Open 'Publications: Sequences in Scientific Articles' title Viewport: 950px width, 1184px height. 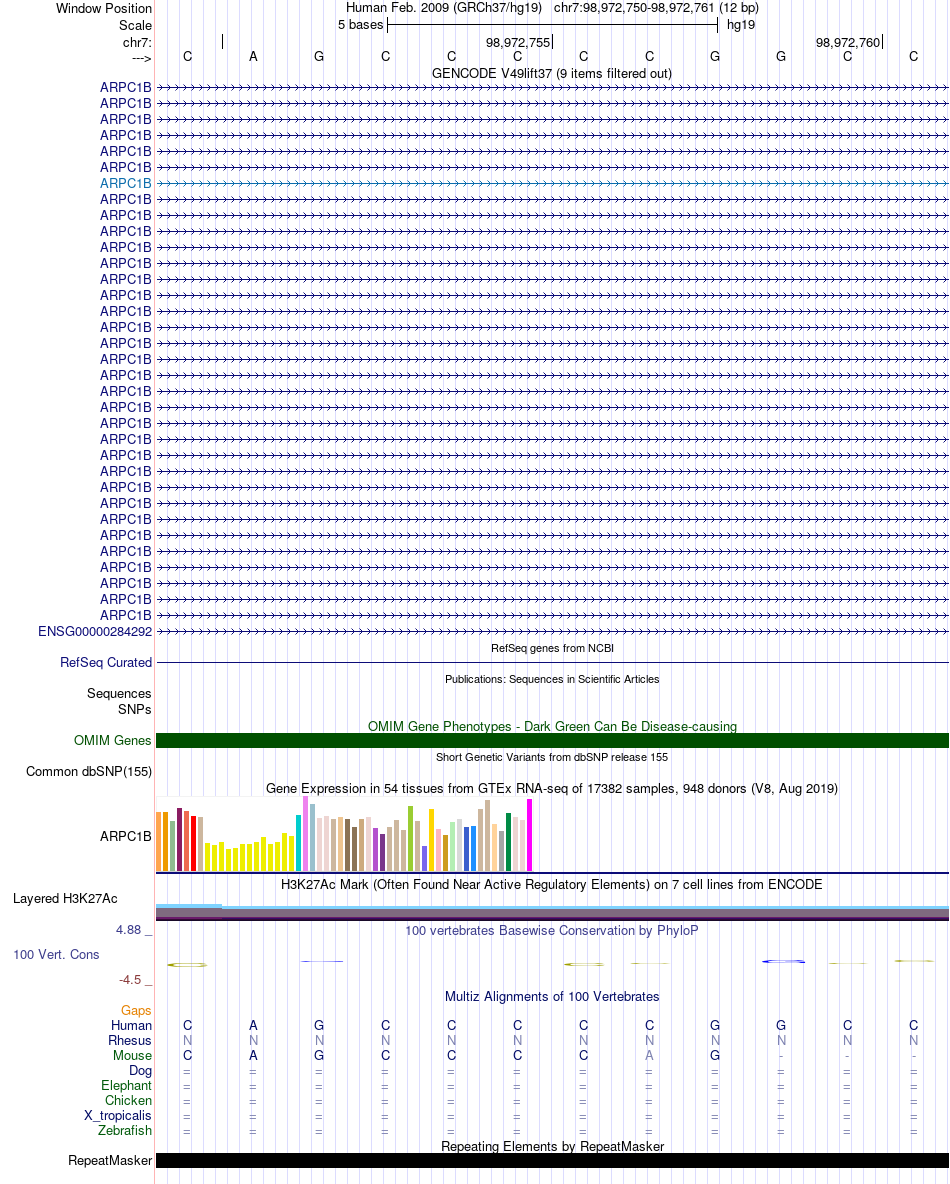point(552,679)
